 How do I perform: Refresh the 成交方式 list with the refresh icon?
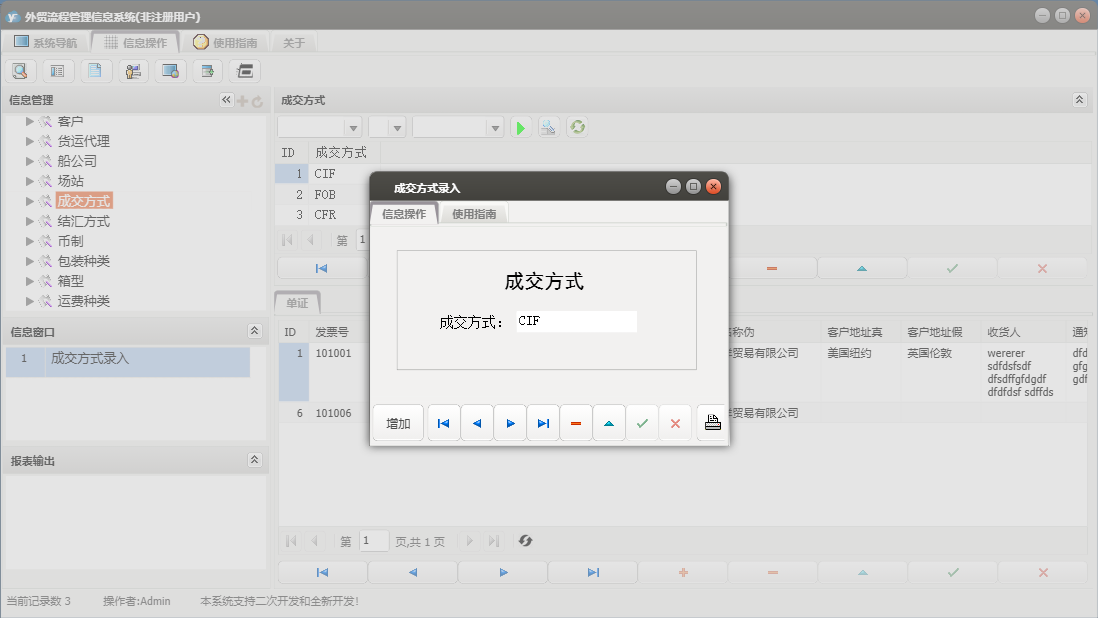[x=578, y=127]
